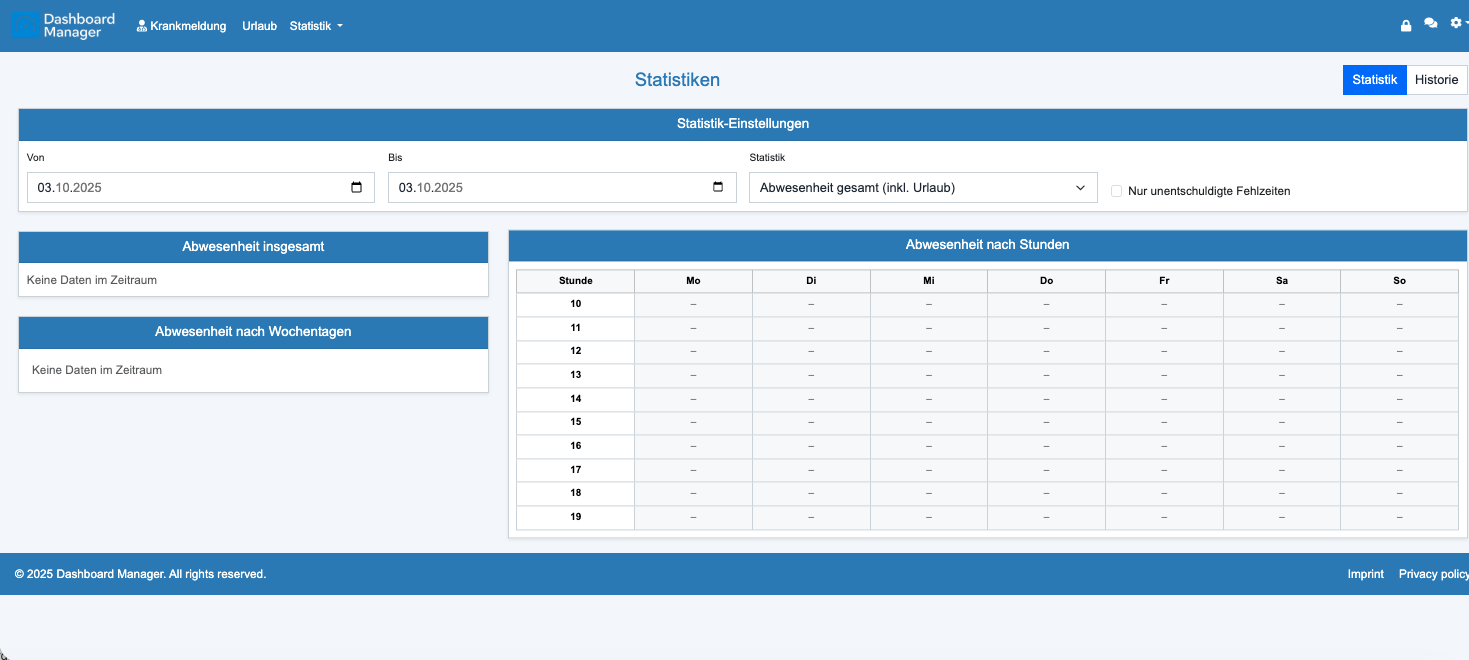Open the Statistik menu in the navbar
This screenshot has width=1469, height=660.
(x=315, y=25)
